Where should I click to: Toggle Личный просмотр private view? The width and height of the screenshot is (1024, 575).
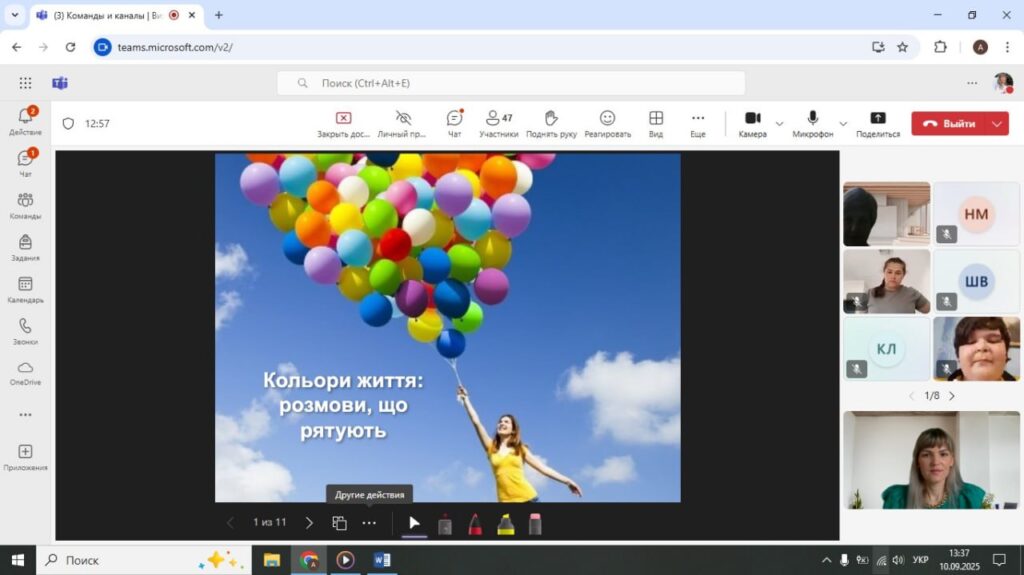point(403,118)
